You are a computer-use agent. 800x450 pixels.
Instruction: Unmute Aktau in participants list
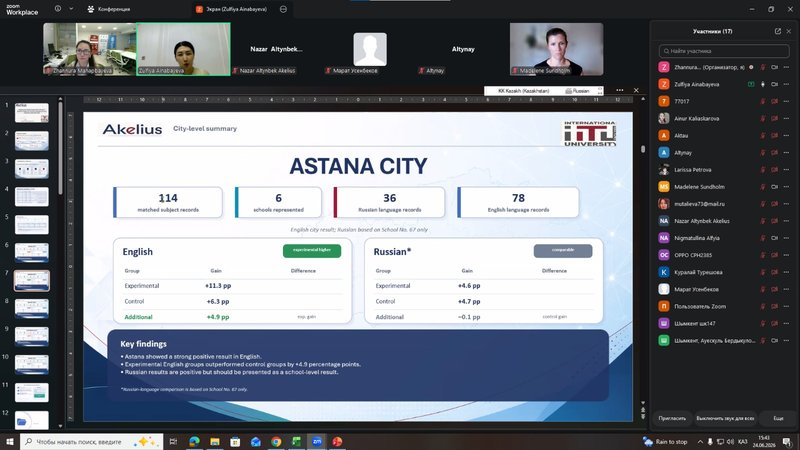[x=763, y=135]
